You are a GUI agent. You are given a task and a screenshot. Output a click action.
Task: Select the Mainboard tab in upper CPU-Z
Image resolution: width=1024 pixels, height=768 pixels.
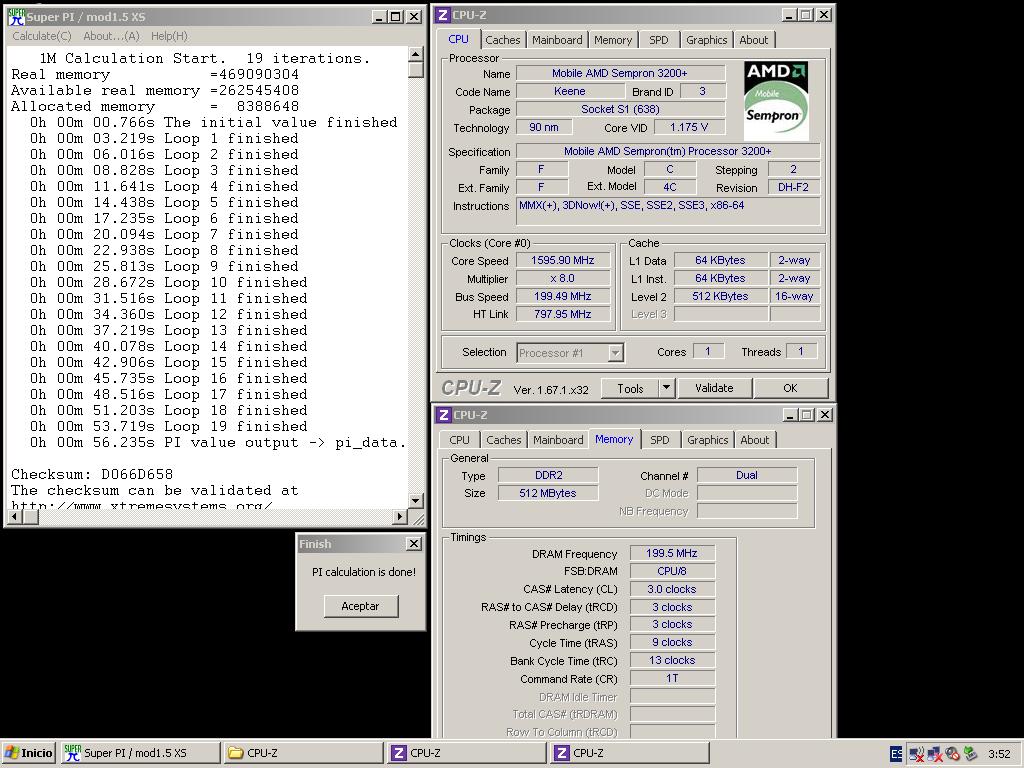557,40
